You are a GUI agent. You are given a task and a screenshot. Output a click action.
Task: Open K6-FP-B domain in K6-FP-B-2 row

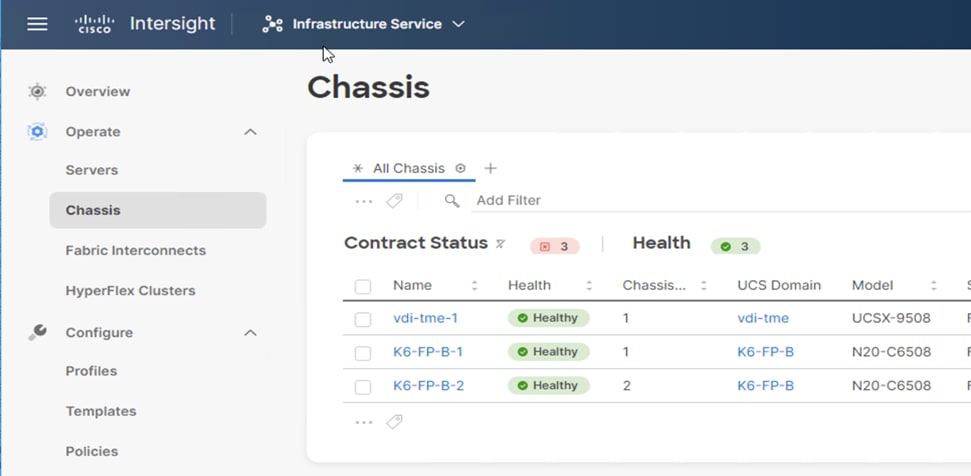coord(765,386)
